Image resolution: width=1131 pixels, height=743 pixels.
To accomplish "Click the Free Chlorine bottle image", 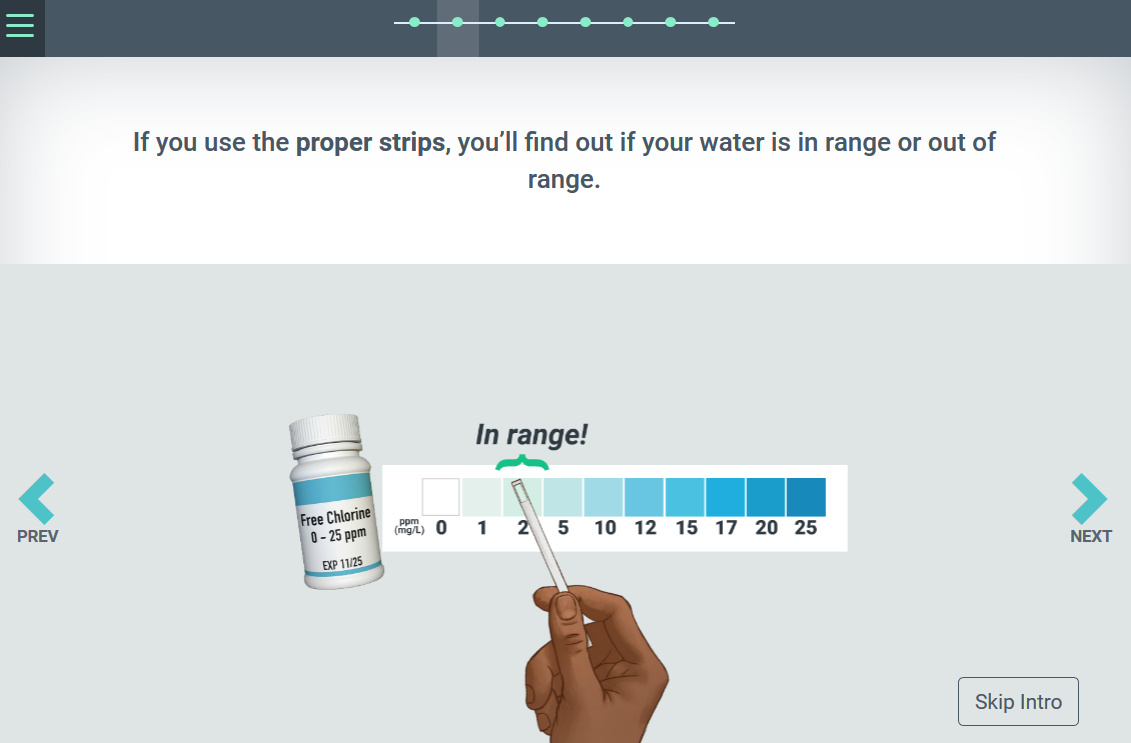I will (x=335, y=502).
